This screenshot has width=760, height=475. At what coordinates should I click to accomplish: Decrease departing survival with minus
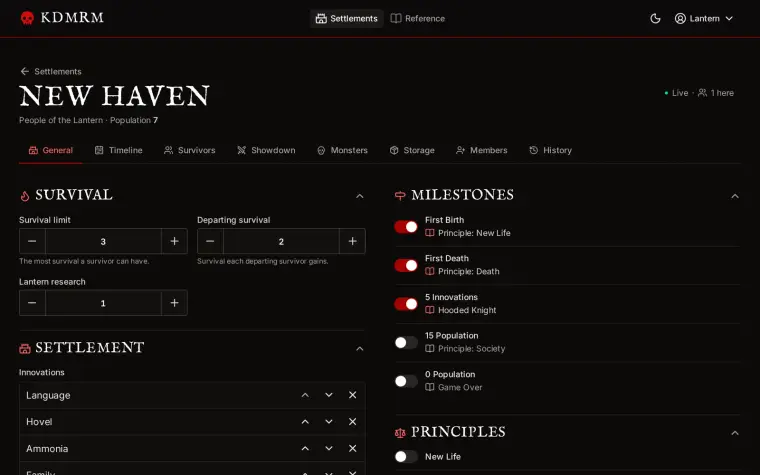tap(210, 241)
